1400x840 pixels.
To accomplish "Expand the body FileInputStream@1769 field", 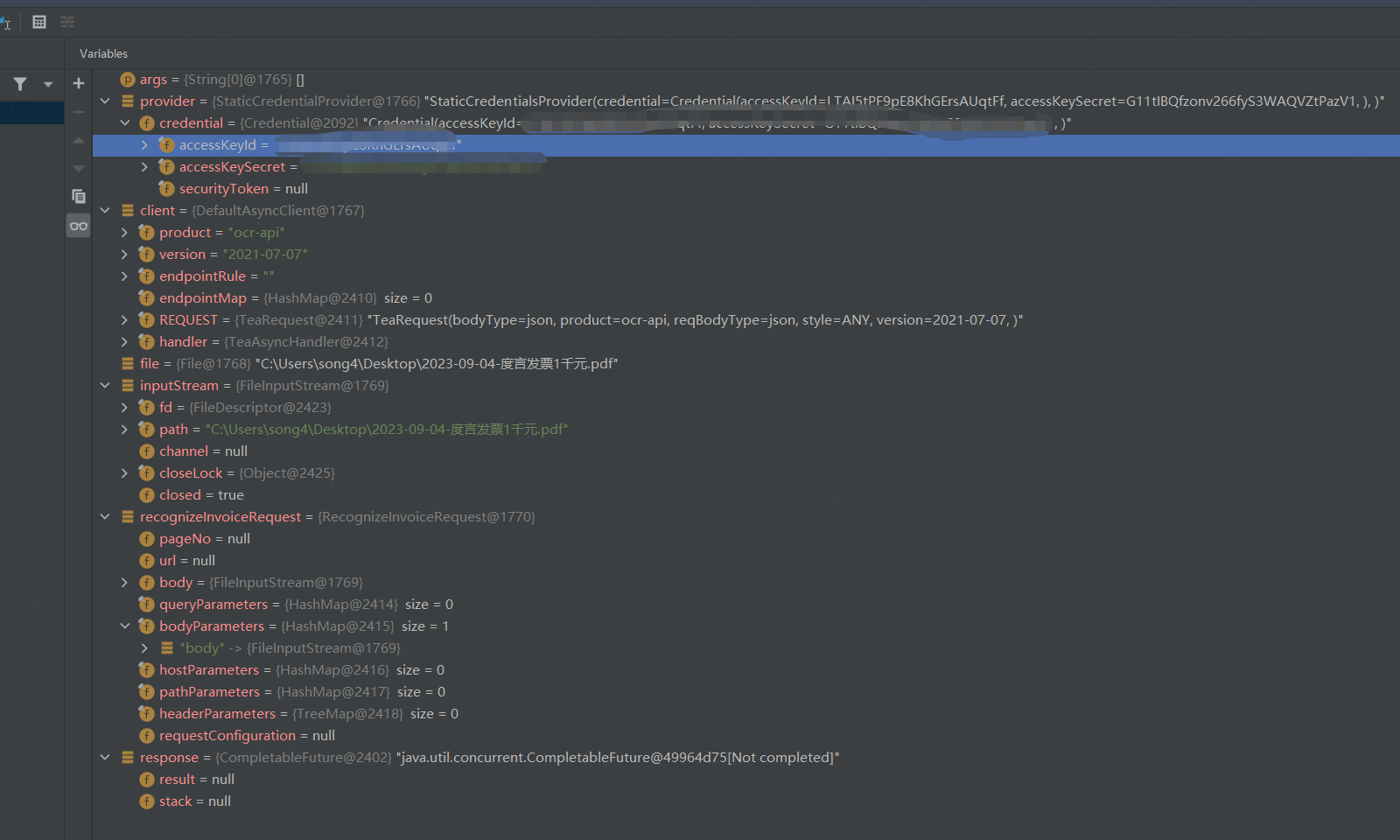I will pyautogui.click(x=125, y=583).
